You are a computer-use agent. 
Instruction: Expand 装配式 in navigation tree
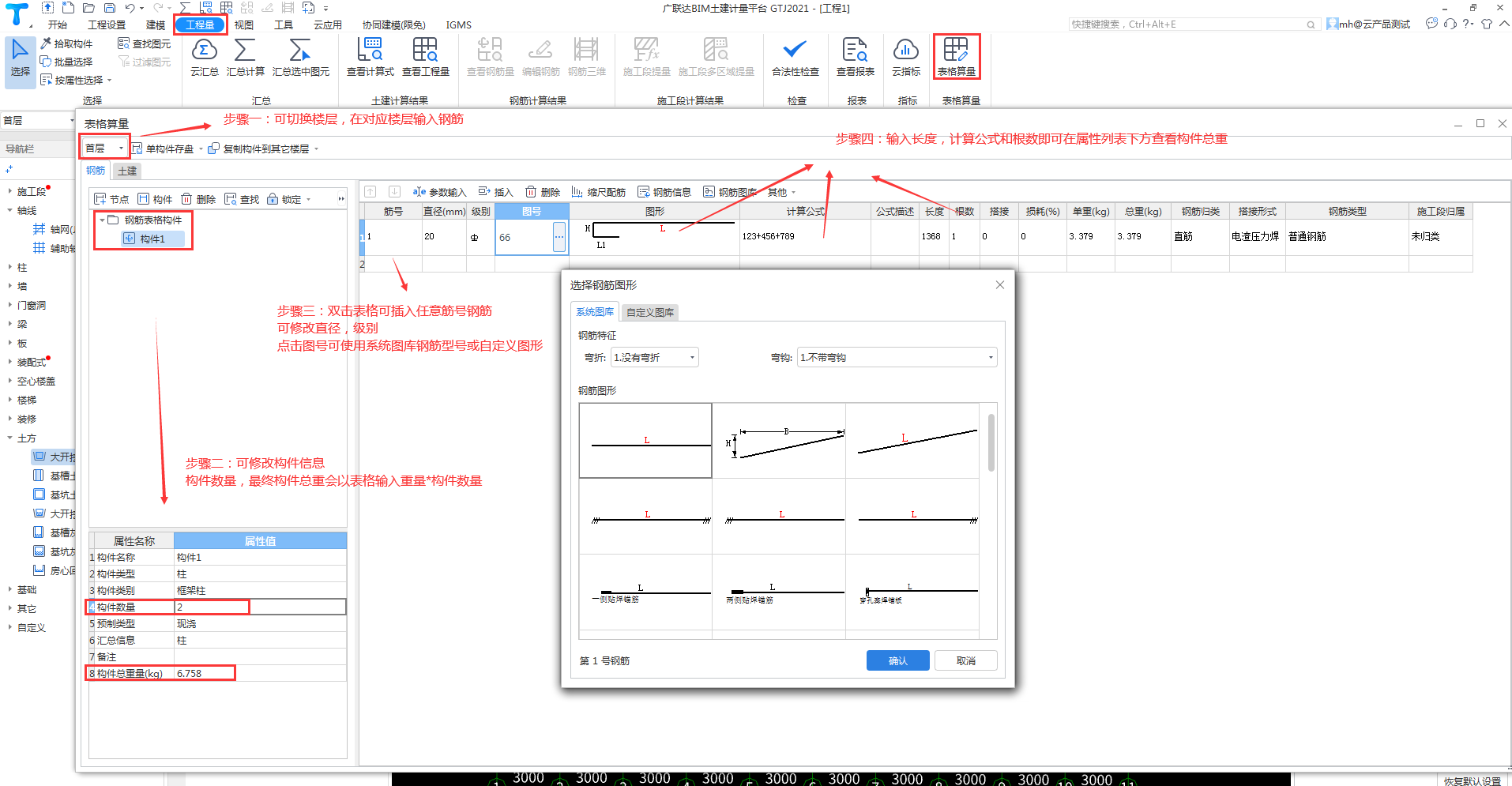pyautogui.click(x=9, y=362)
